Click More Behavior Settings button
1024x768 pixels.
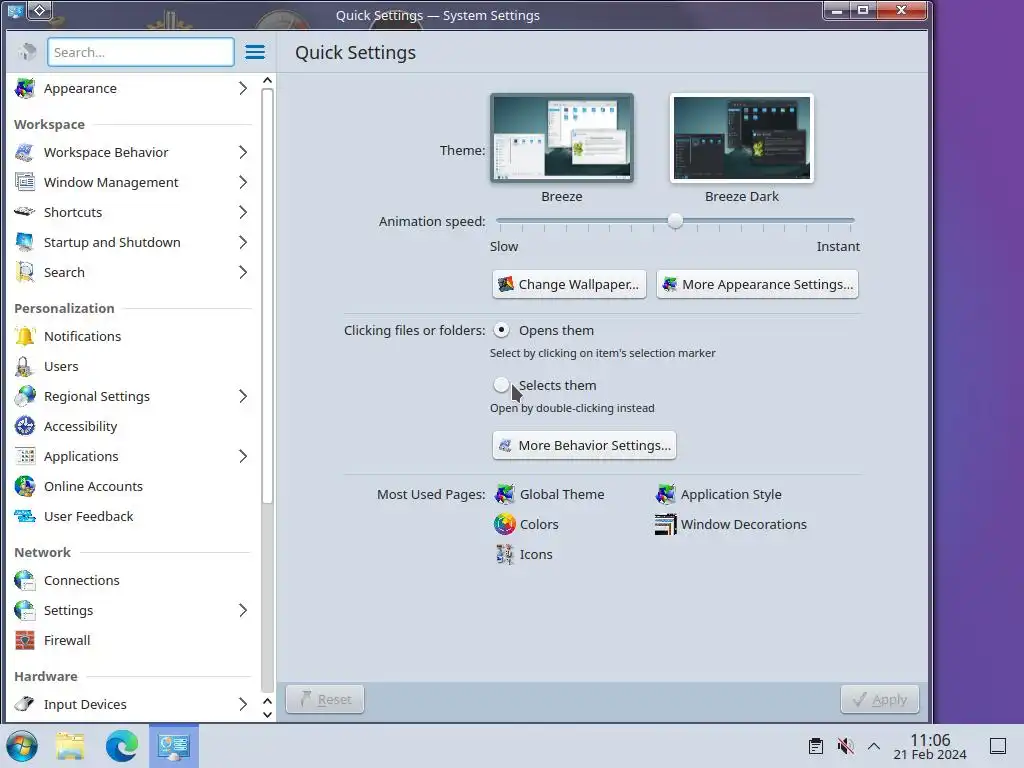[584, 445]
